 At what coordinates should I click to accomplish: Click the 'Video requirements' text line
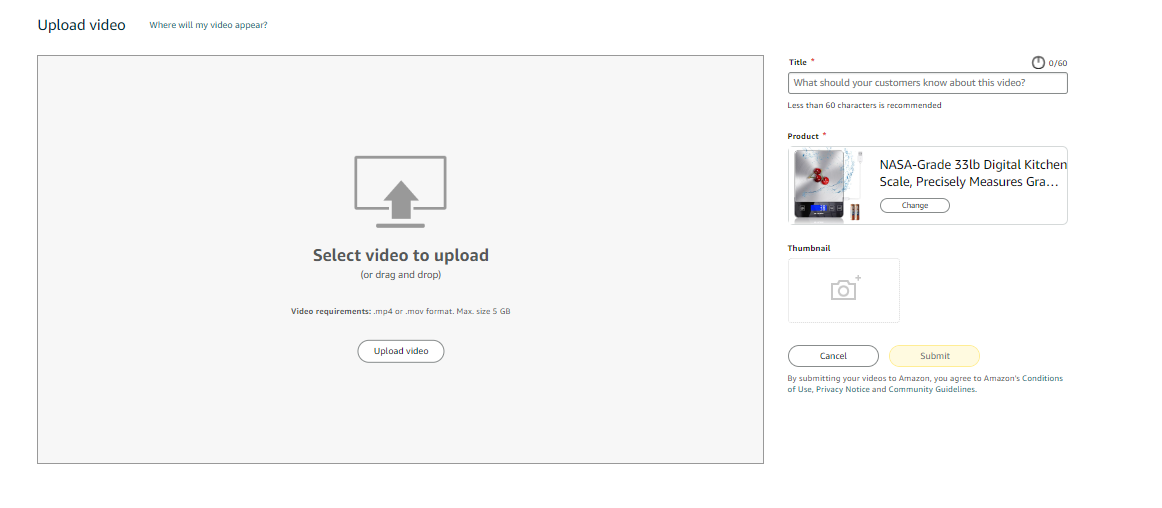pos(401,311)
